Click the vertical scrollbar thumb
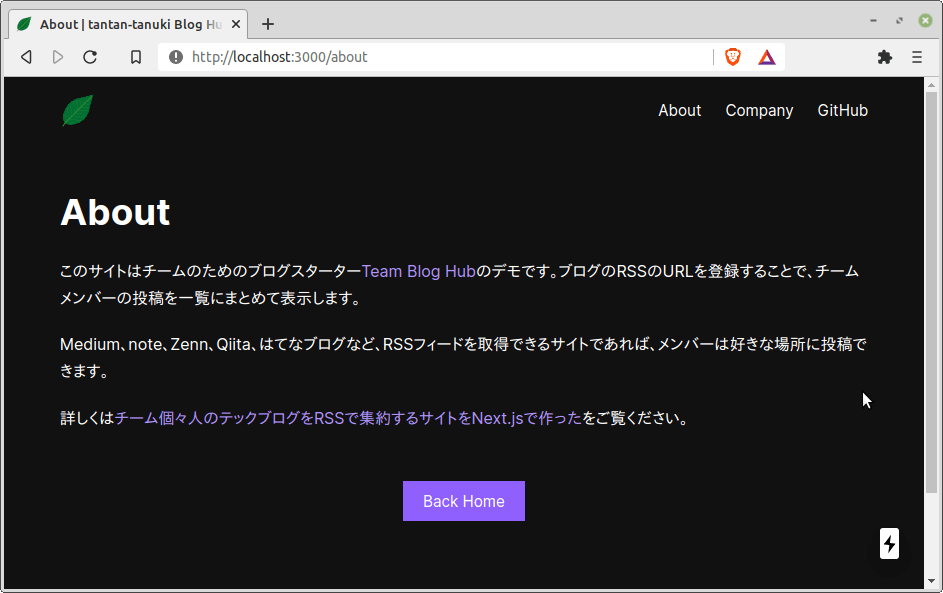This screenshot has height=593, width=943. tap(931, 292)
